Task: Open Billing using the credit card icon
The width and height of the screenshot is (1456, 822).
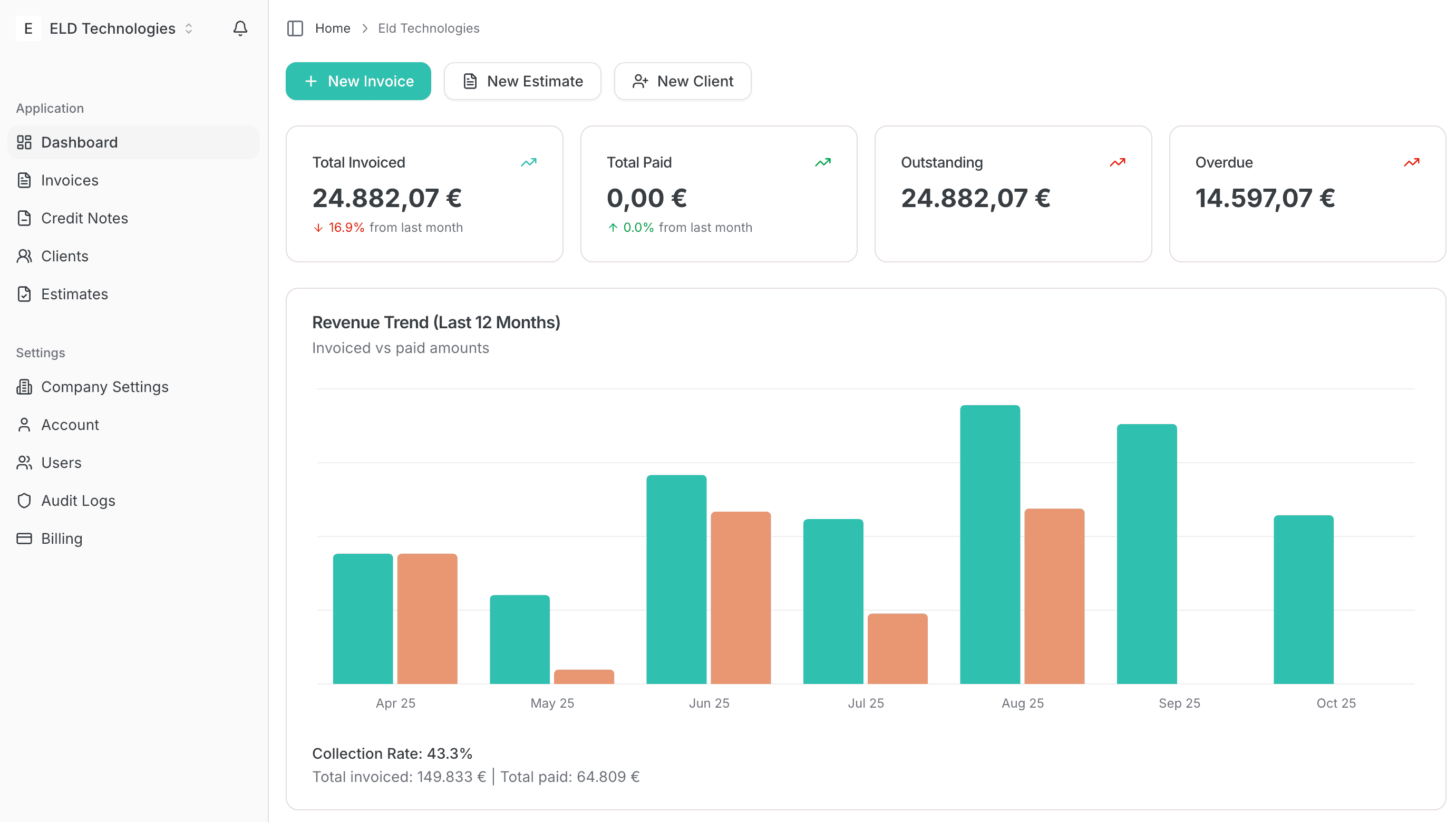Action: (x=24, y=538)
